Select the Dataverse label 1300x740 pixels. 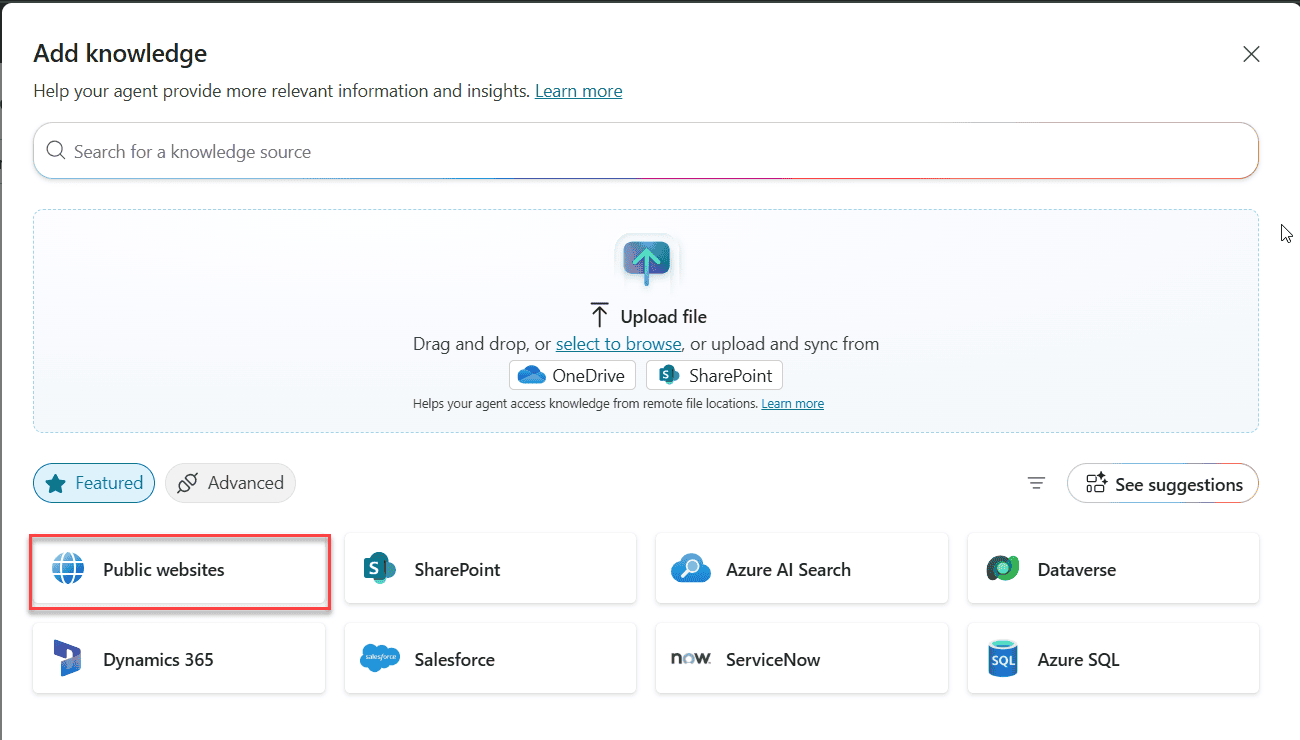[x=1077, y=569]
